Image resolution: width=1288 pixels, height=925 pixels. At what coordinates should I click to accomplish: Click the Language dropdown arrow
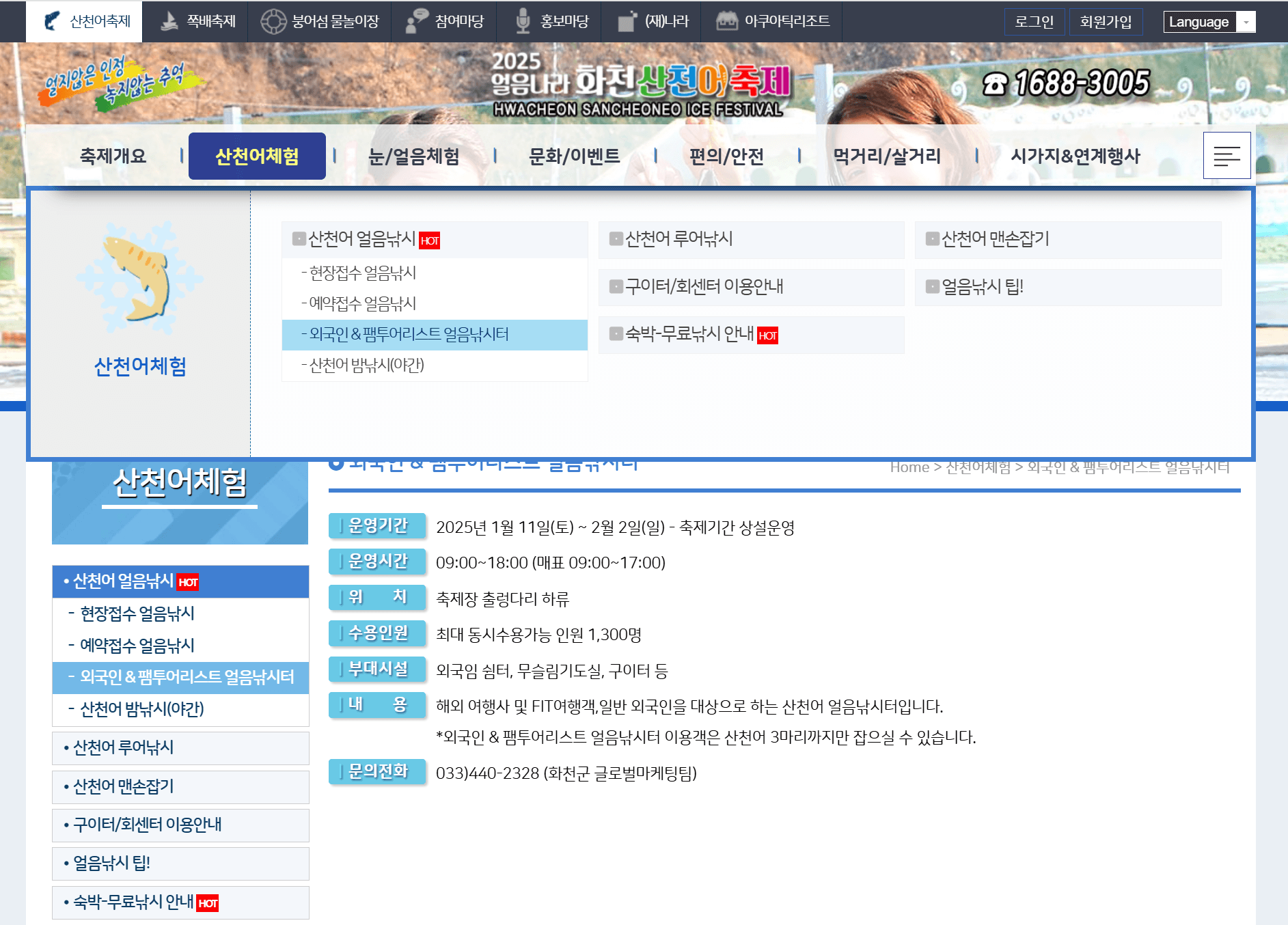1246,22
